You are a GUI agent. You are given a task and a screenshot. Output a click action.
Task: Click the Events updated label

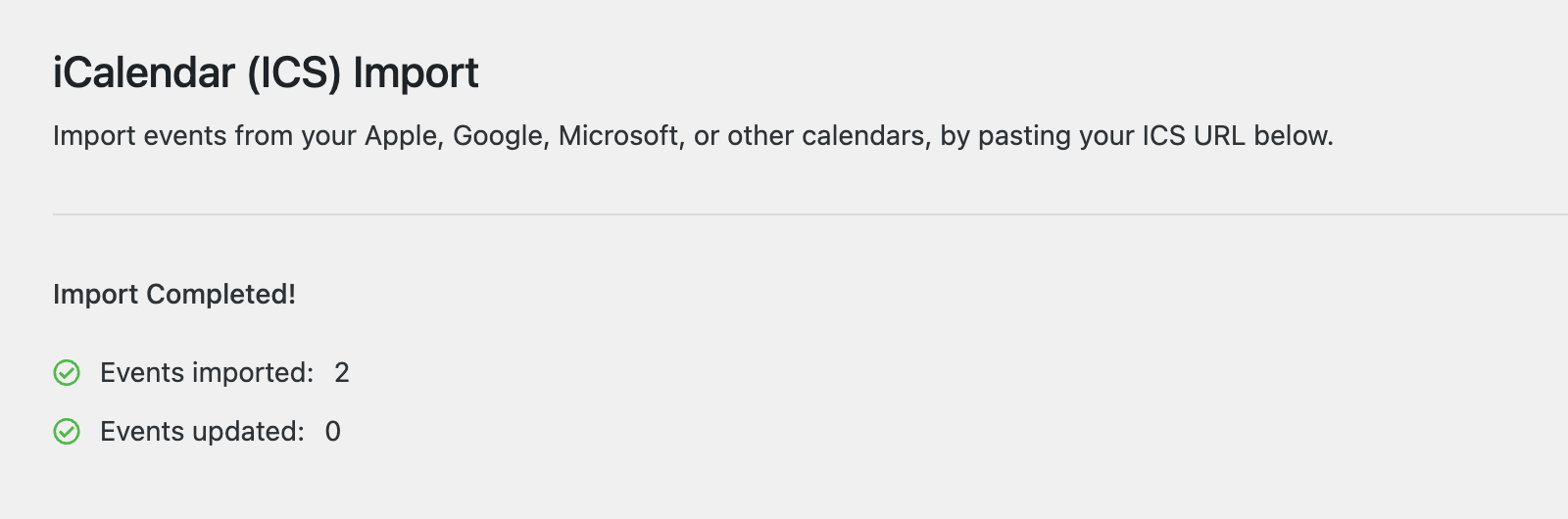pos(202,432)
